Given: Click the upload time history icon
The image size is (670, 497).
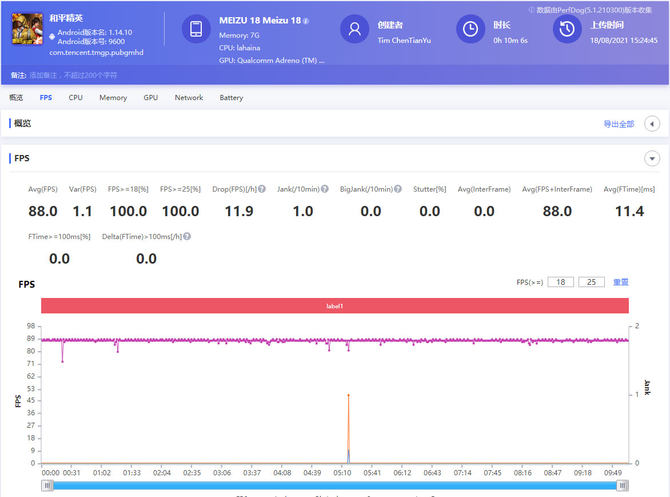Looking at the screenshot, I should [x=567, y=30].
